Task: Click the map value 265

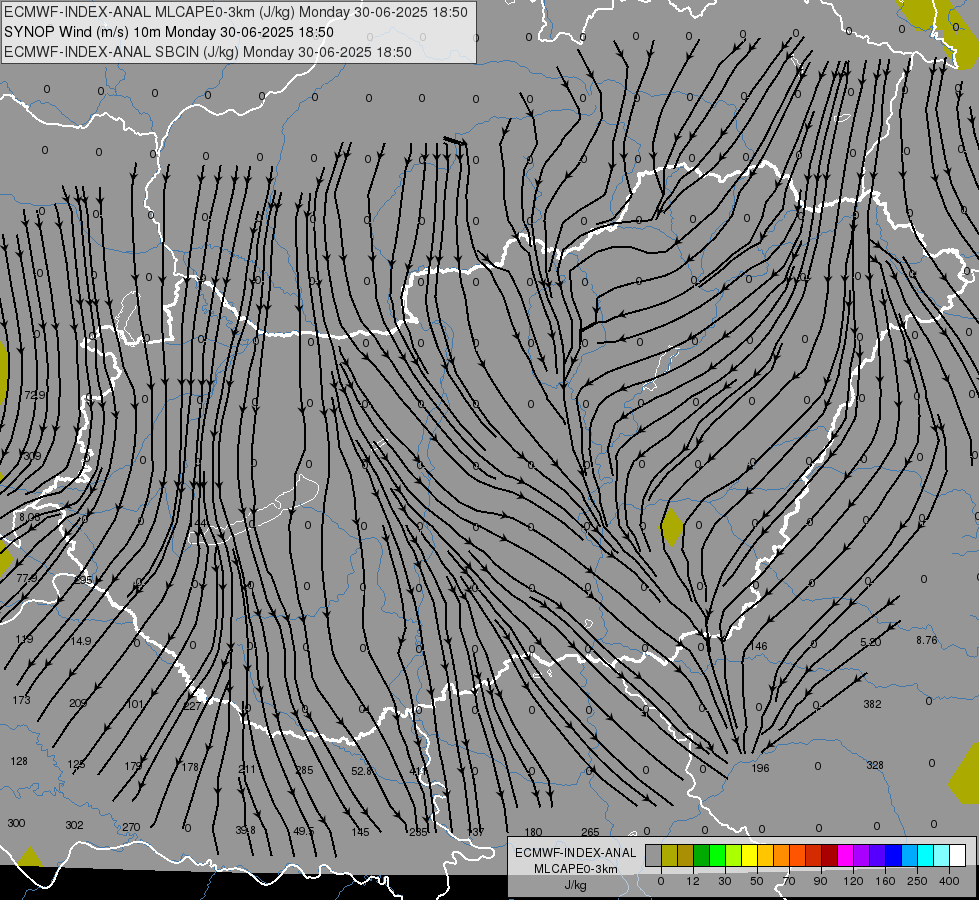Action: [590, 832]
